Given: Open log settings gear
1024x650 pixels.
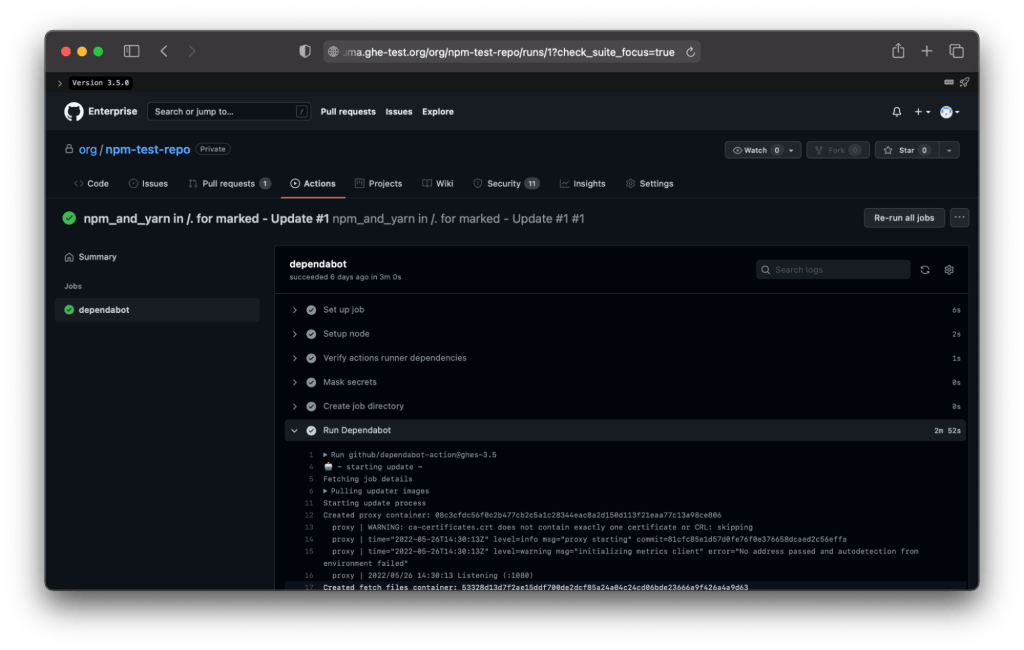Looking at the screenshot, I should [949, 270].
